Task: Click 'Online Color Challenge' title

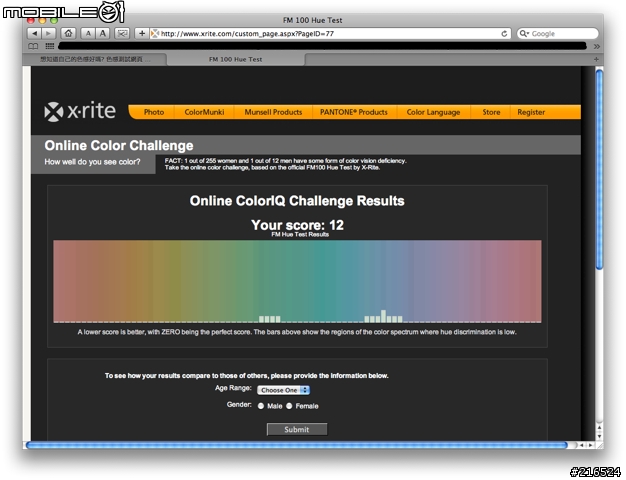Action: (x=119, y=145)
